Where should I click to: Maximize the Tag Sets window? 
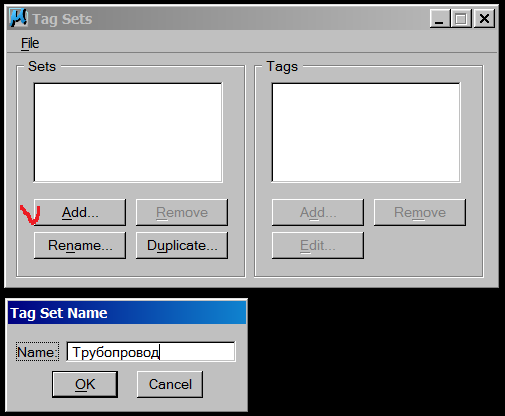(461, 18)
